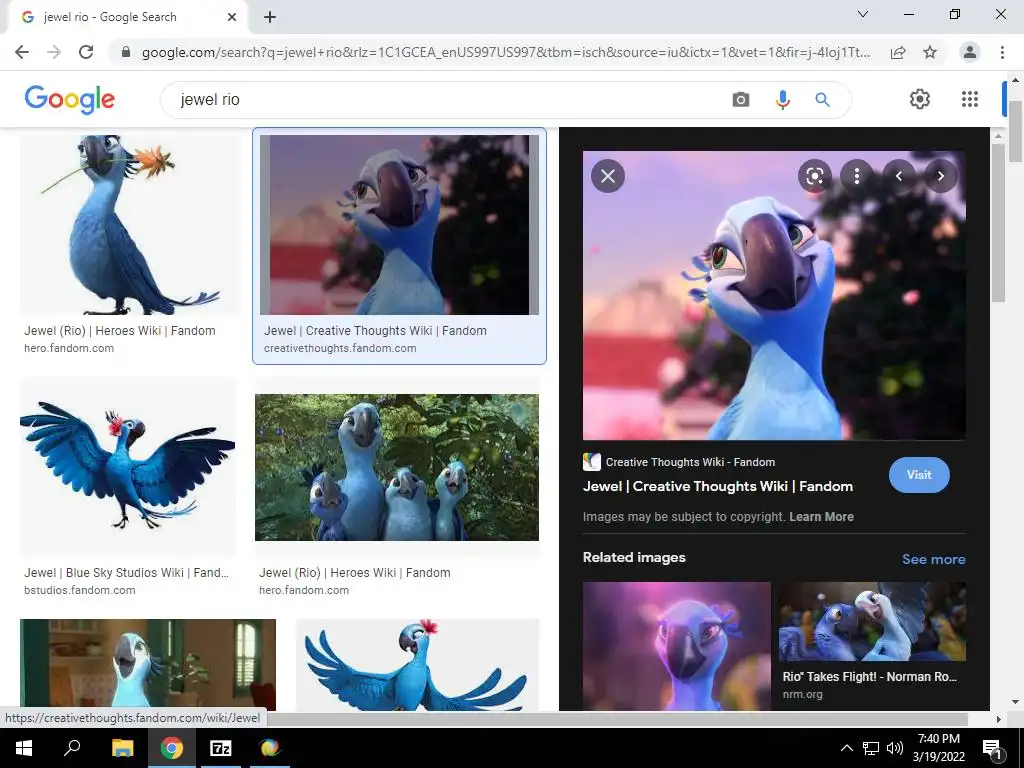Go to the next image in preview
The image size is (1024, 768).
point(940,176)
